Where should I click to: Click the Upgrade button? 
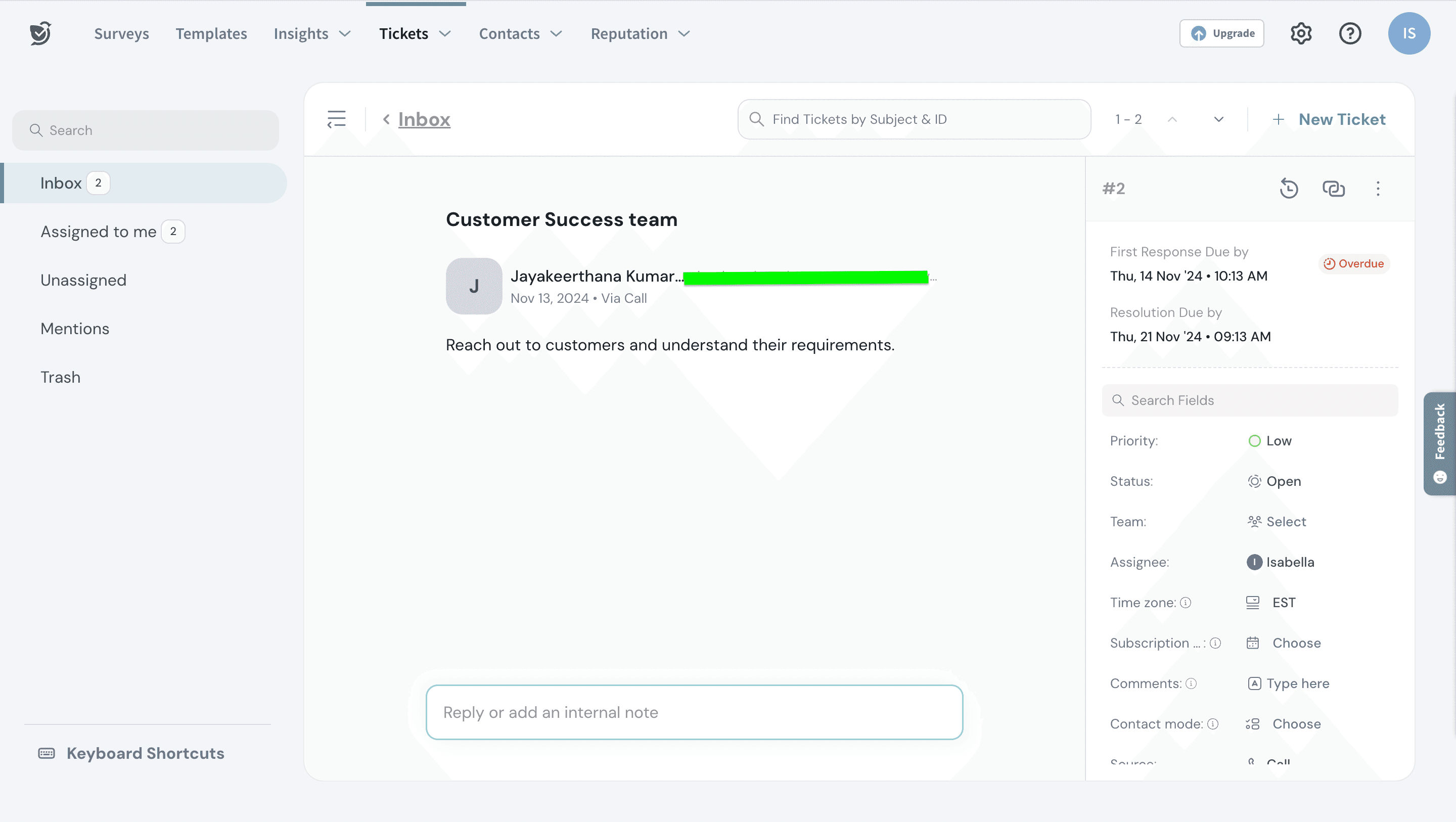pos(1221,33)
